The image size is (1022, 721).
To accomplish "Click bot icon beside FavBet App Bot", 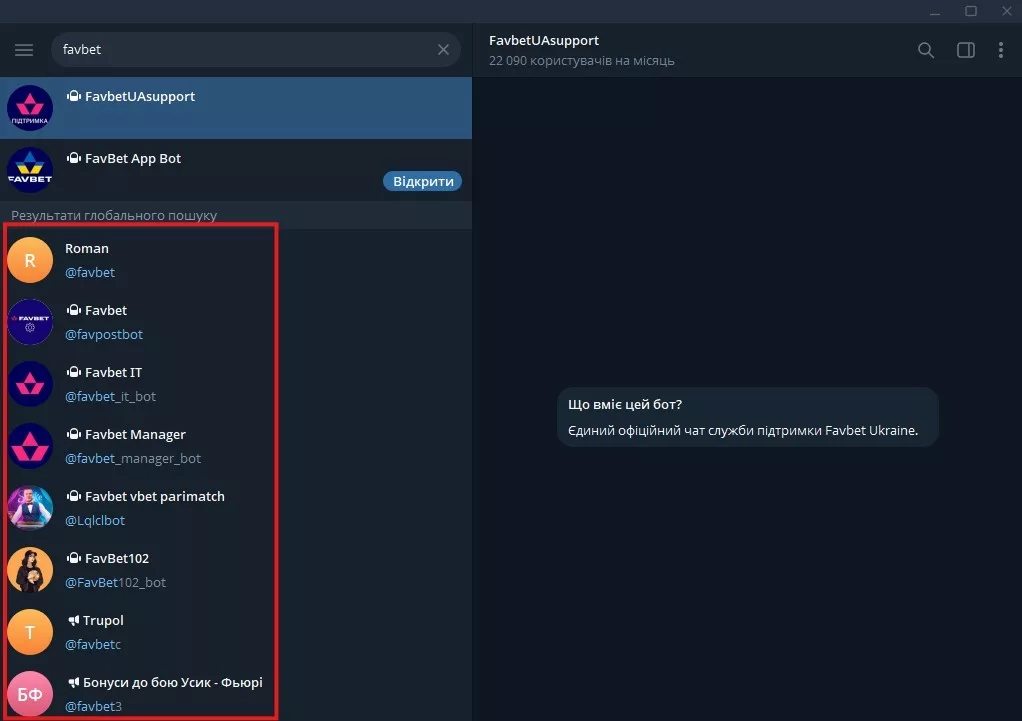I will (x=74, y=158).
